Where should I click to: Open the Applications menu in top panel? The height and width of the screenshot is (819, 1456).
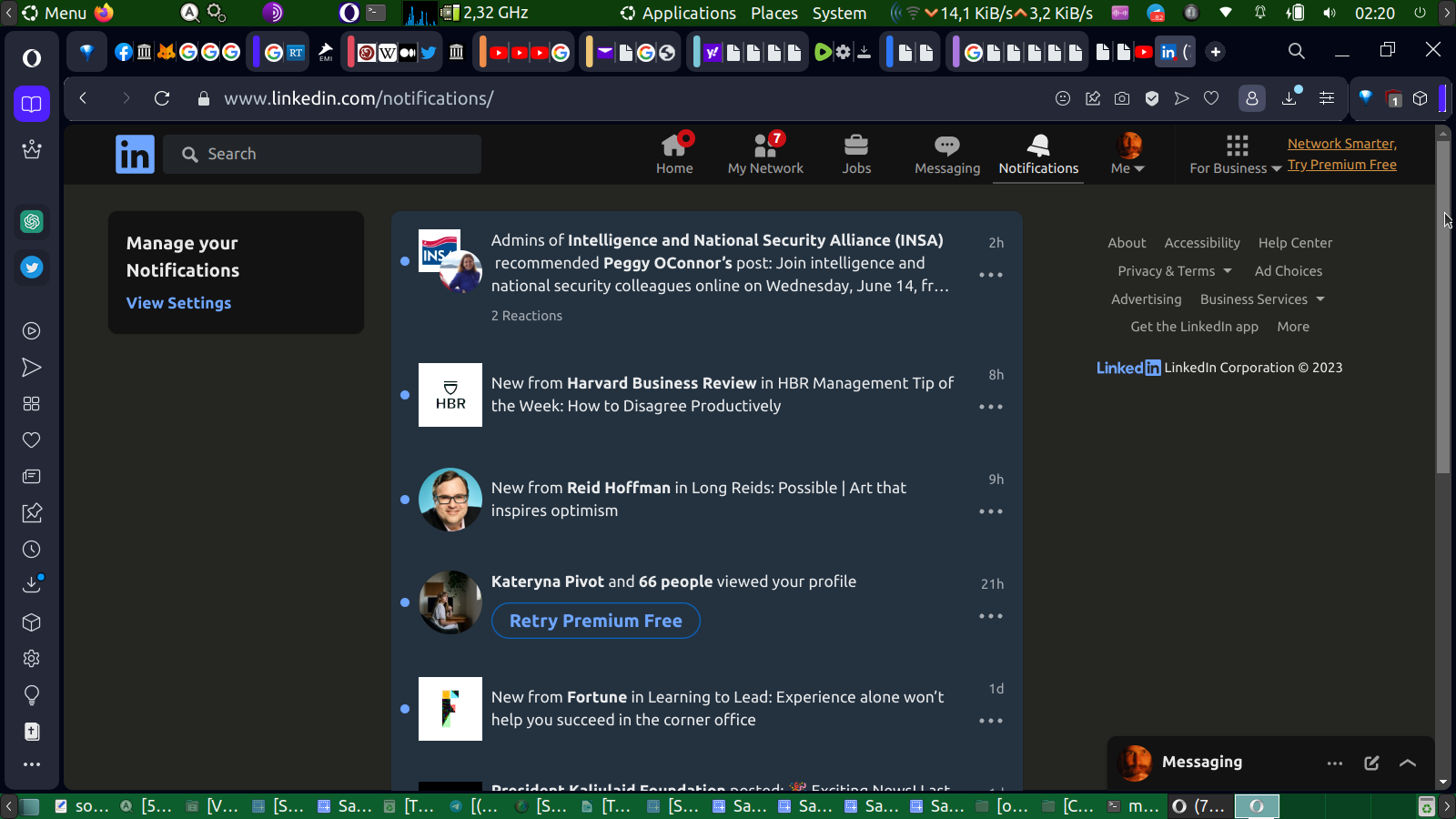pyautogui.click(x=678, y=13)
